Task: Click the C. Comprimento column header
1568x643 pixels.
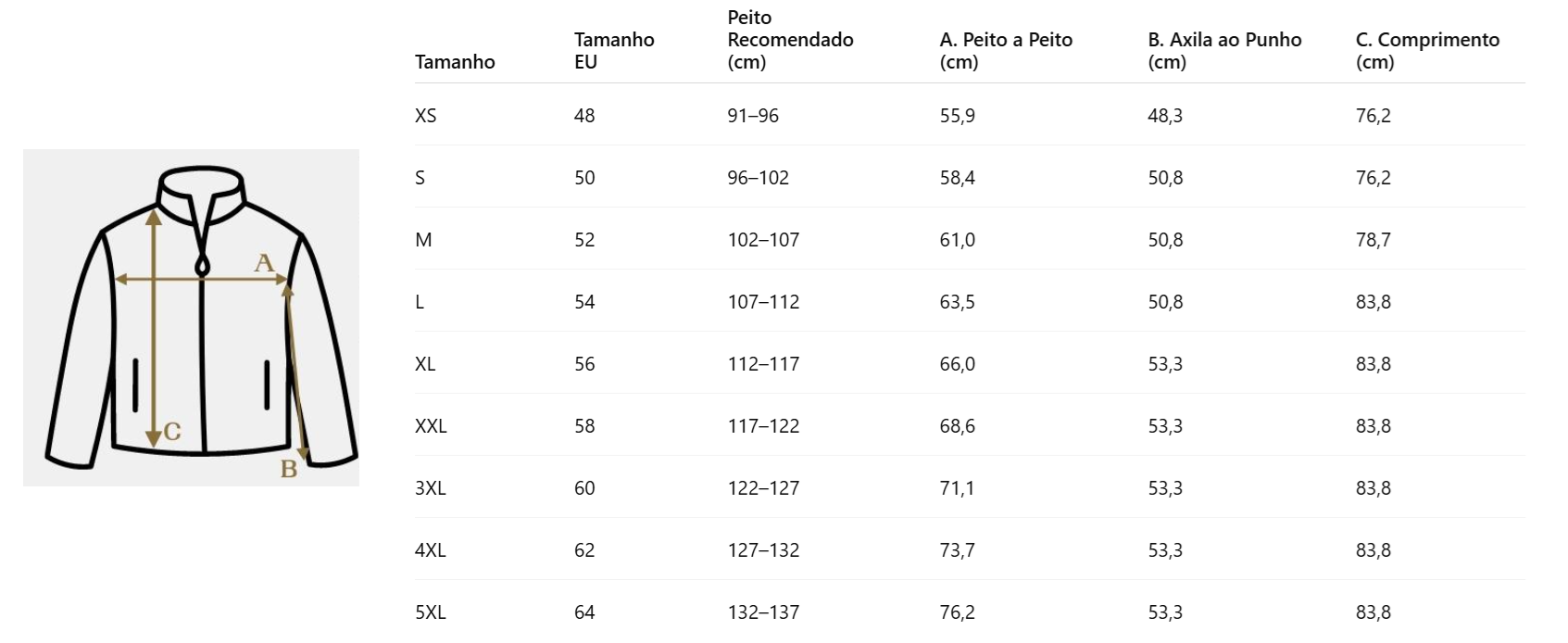Action: click(1426, 51)
